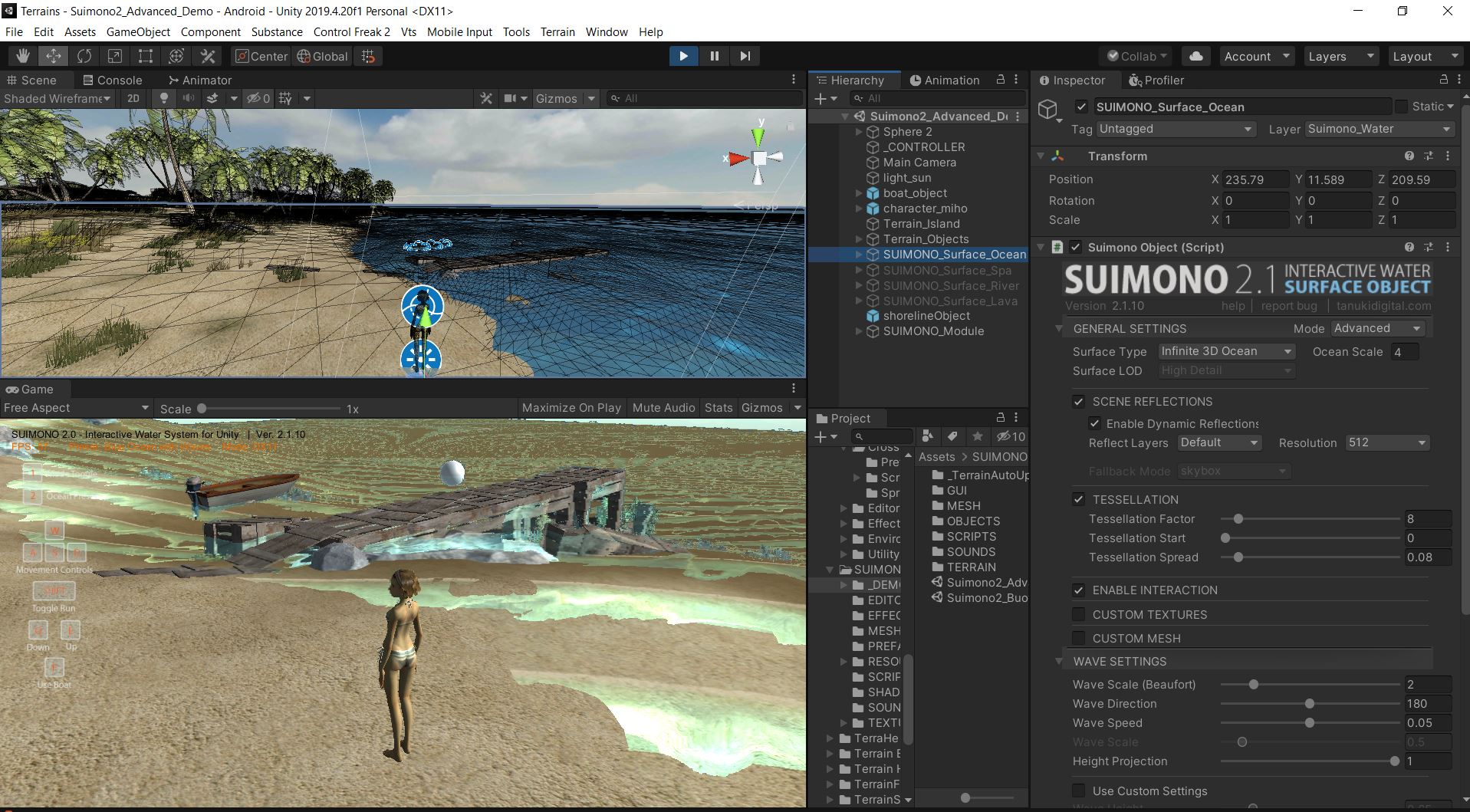Toggle 2D scene view mode
The image size is (1470, 812).
(x=133, y=98)
